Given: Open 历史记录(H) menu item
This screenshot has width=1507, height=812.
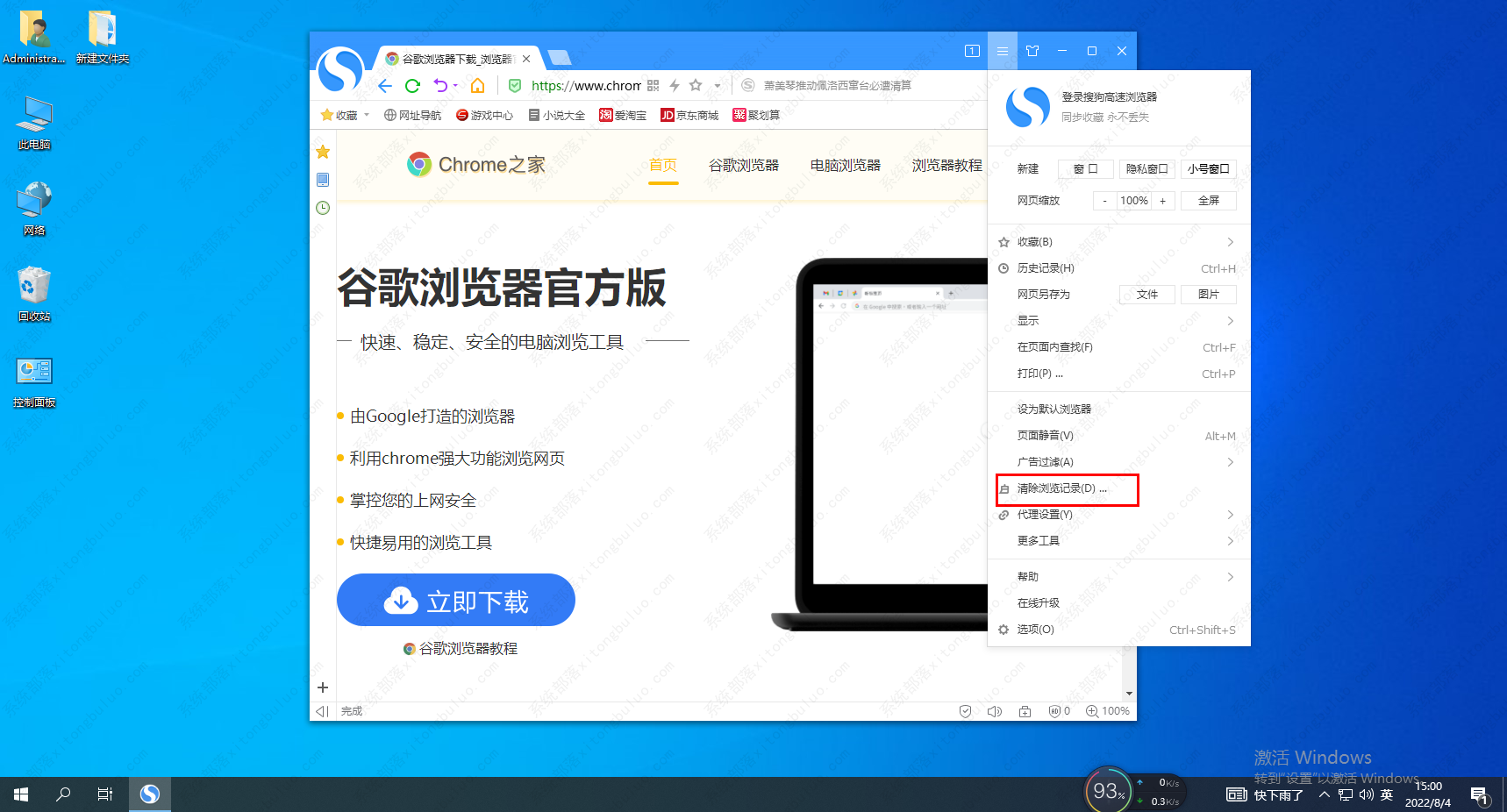Looking at the screenshot, I should click(x=1118, y=268).
